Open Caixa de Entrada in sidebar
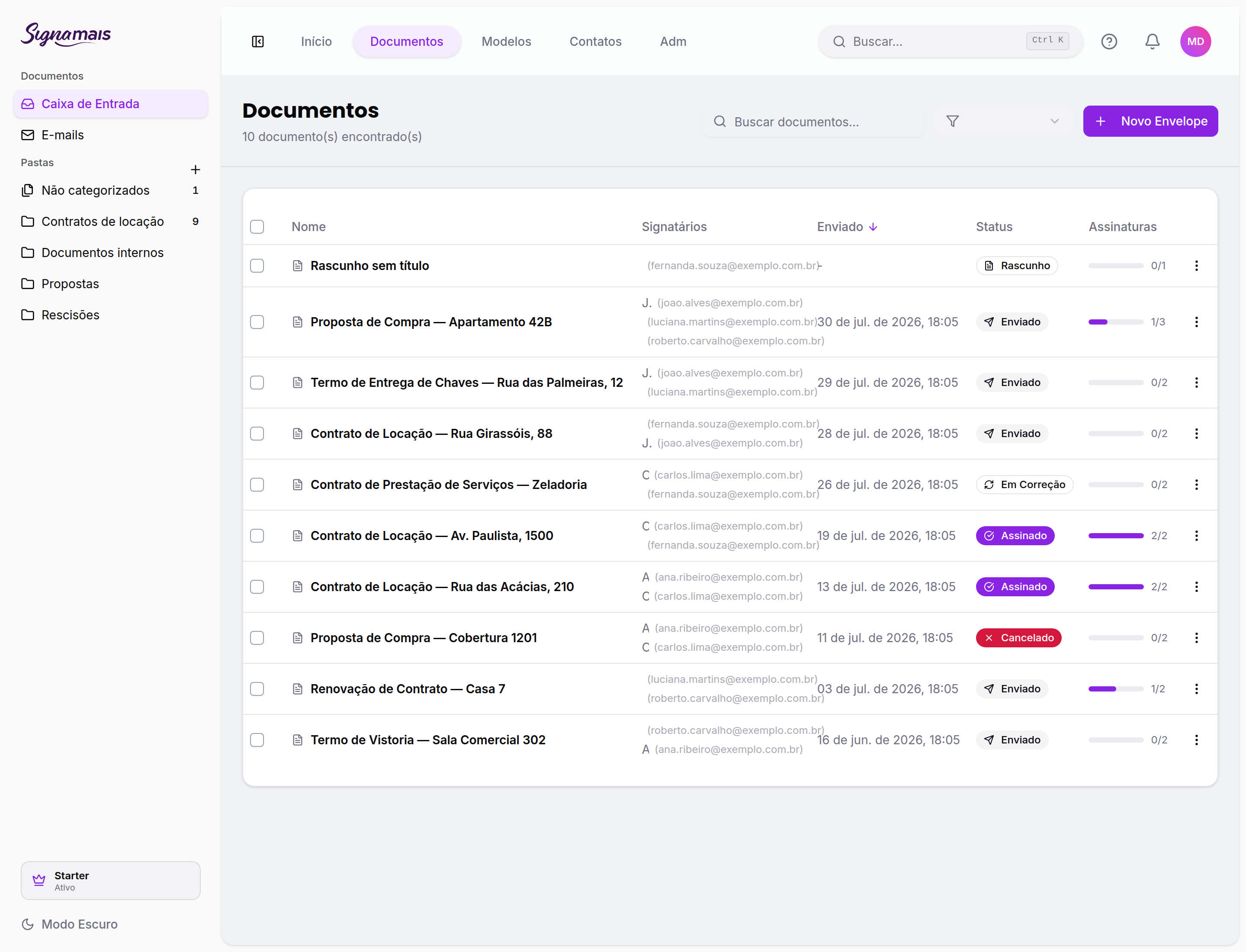 (110, 104)
